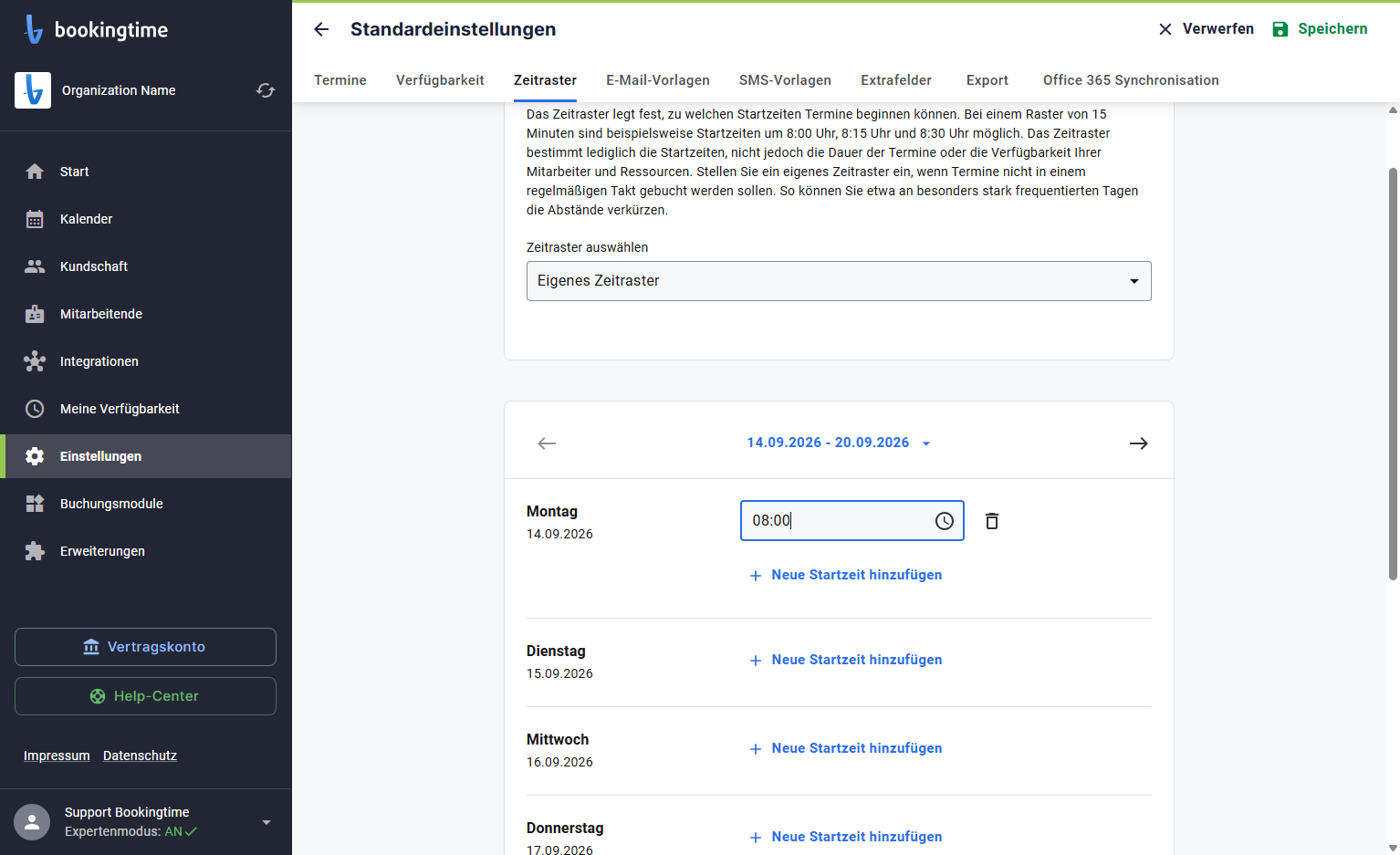The image size is (1400, 855).
Task: Click the organization sync refresh icon
Action: 266,90
